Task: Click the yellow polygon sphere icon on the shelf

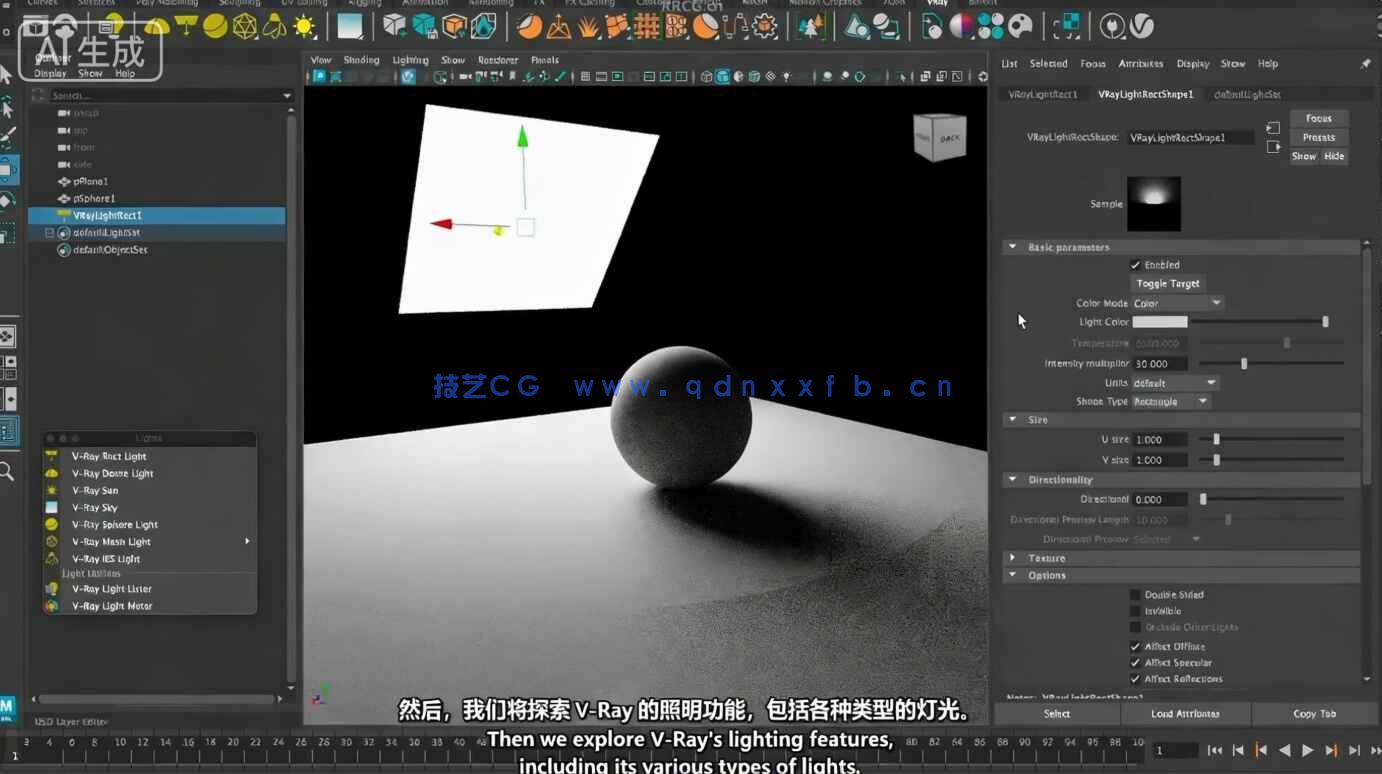Action: 214,27
